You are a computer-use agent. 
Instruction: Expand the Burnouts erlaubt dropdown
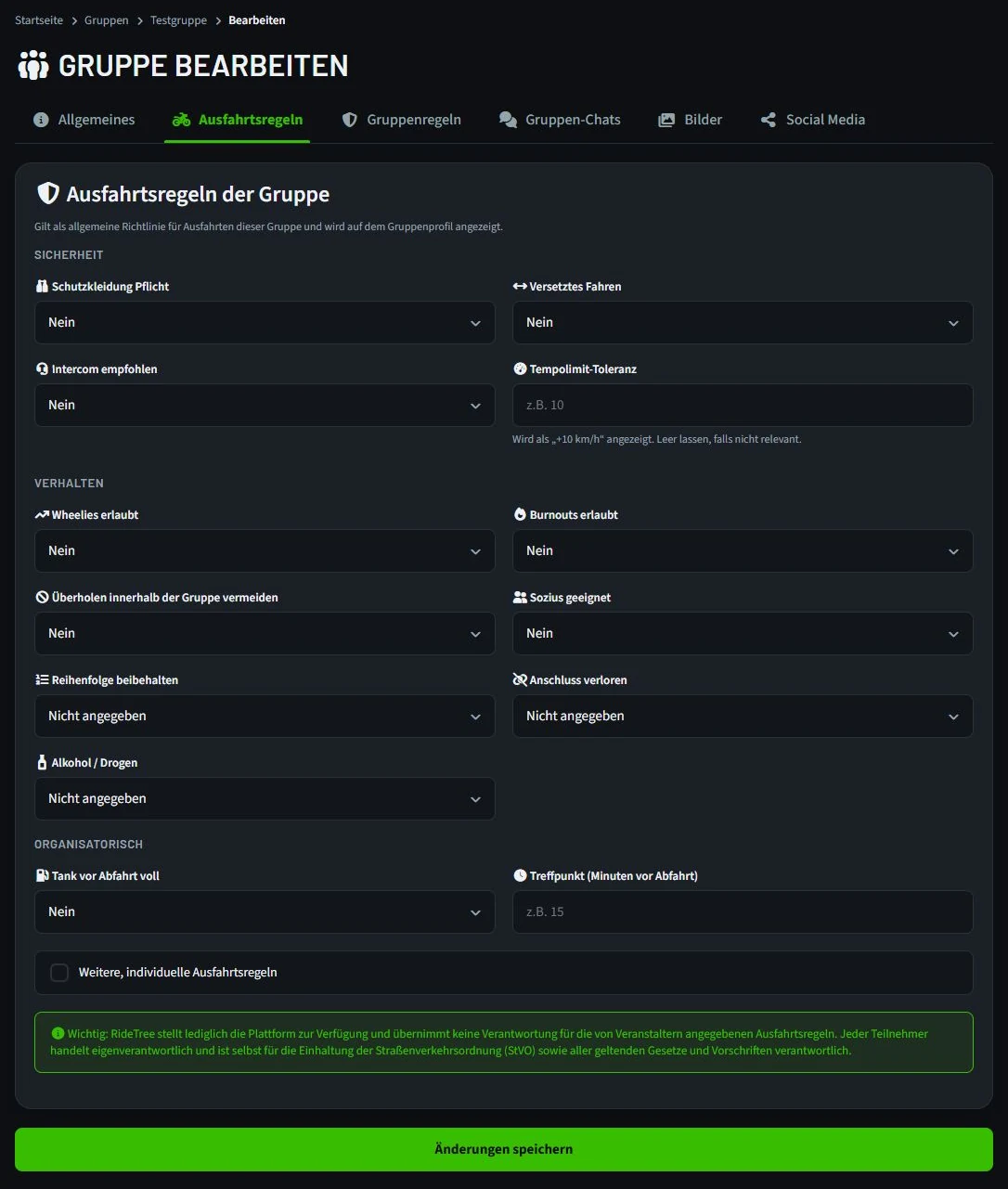pyautogui.click(x=743, y=551)
